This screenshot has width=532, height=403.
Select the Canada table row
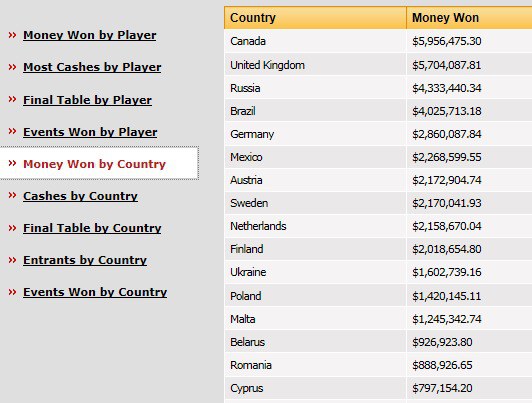pyautogui.click(x=378, y=41)
